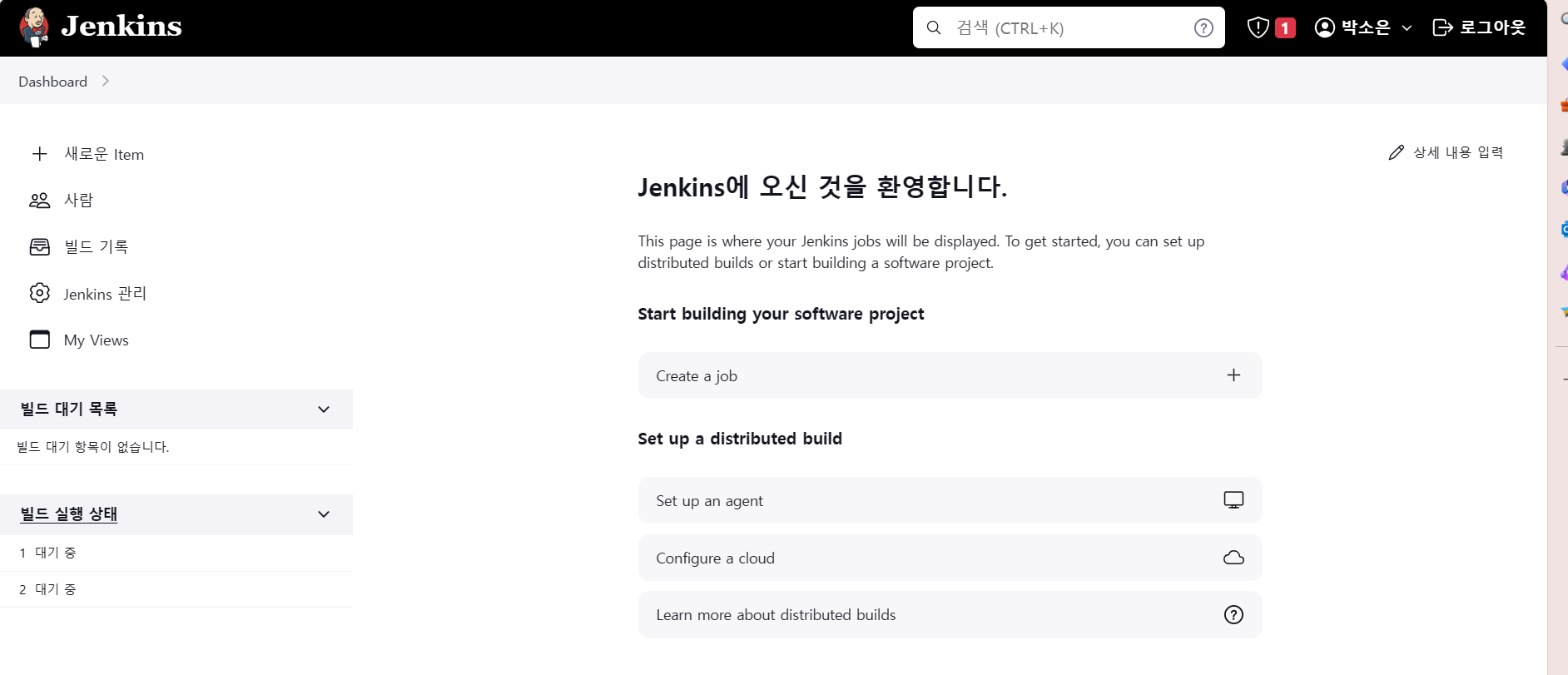The width and height of the screenshot is (1568, 675).
Task: Select executor row 1 대기 중
Action: (x=176, y=553)
